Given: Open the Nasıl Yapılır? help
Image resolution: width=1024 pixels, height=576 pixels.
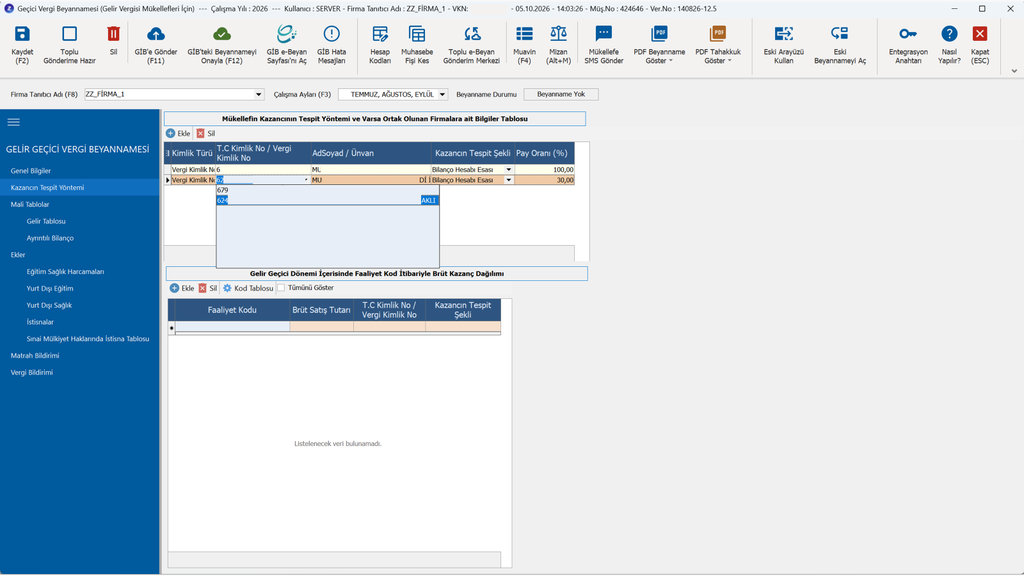Looking at the screenshot, I should point(950,45).
